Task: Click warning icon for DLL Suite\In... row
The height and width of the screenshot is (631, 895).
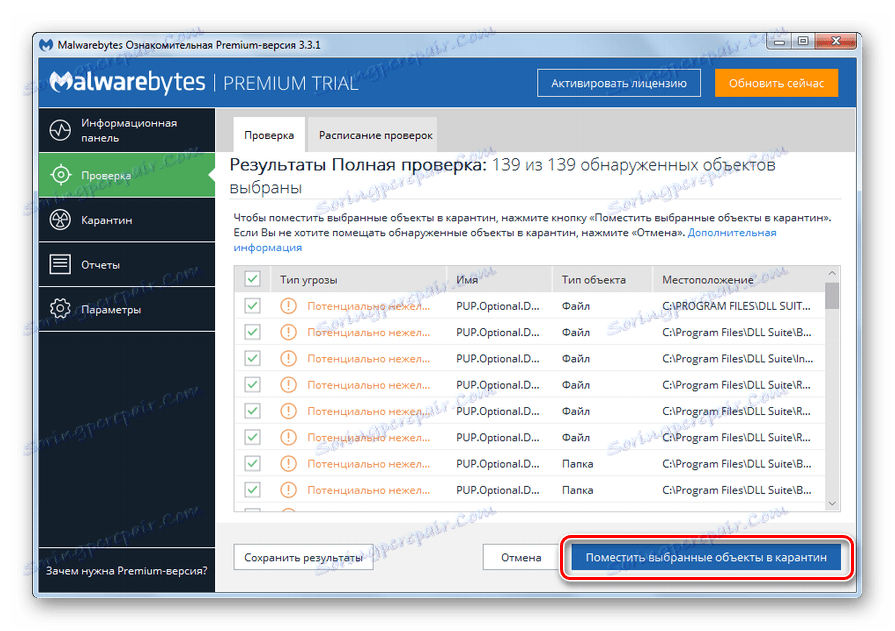Action: click(288, 358)
